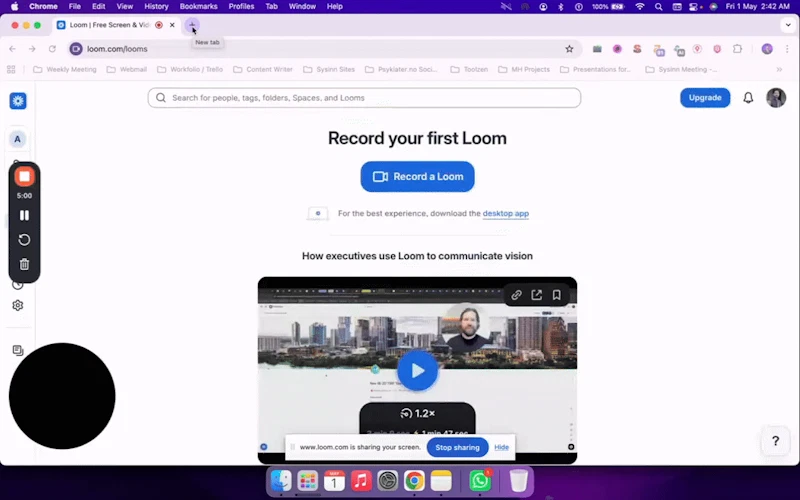Pause the recording in the Loom control bar
Screen dimensions: 800x500
pyautogui.click(x=24, y=215)
